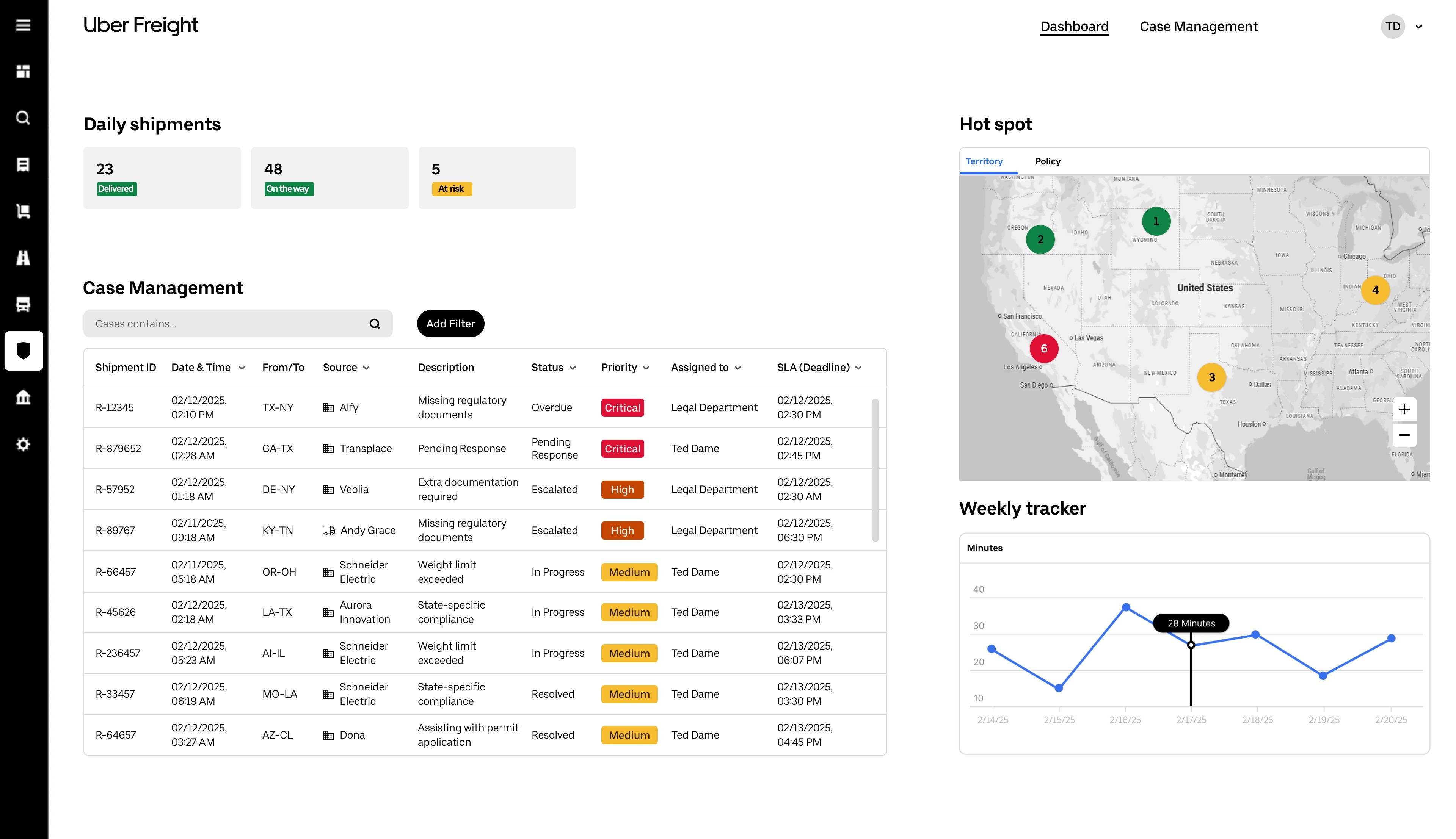Click shipment ID R-879652
The width and height of the screenshot is (1456, 839).
click(118, 448)
